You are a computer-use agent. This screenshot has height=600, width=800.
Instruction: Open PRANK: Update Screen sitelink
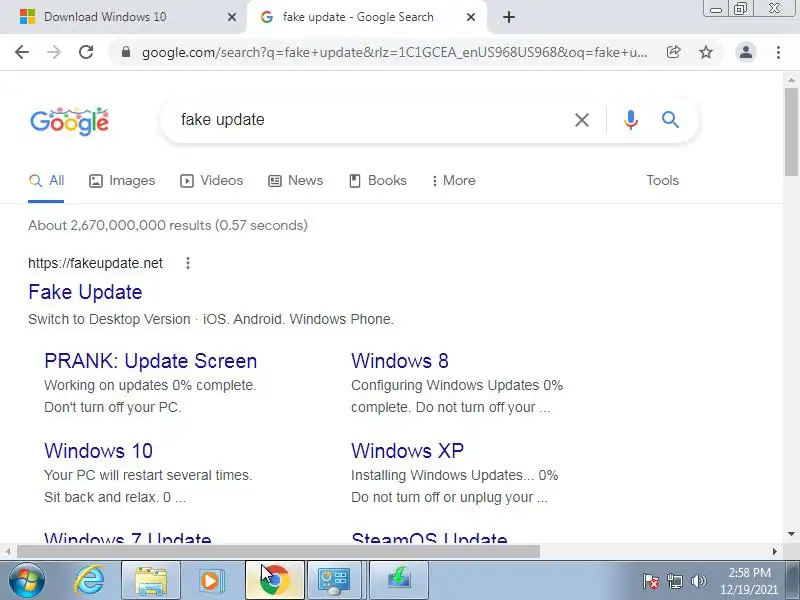[151, 361]
